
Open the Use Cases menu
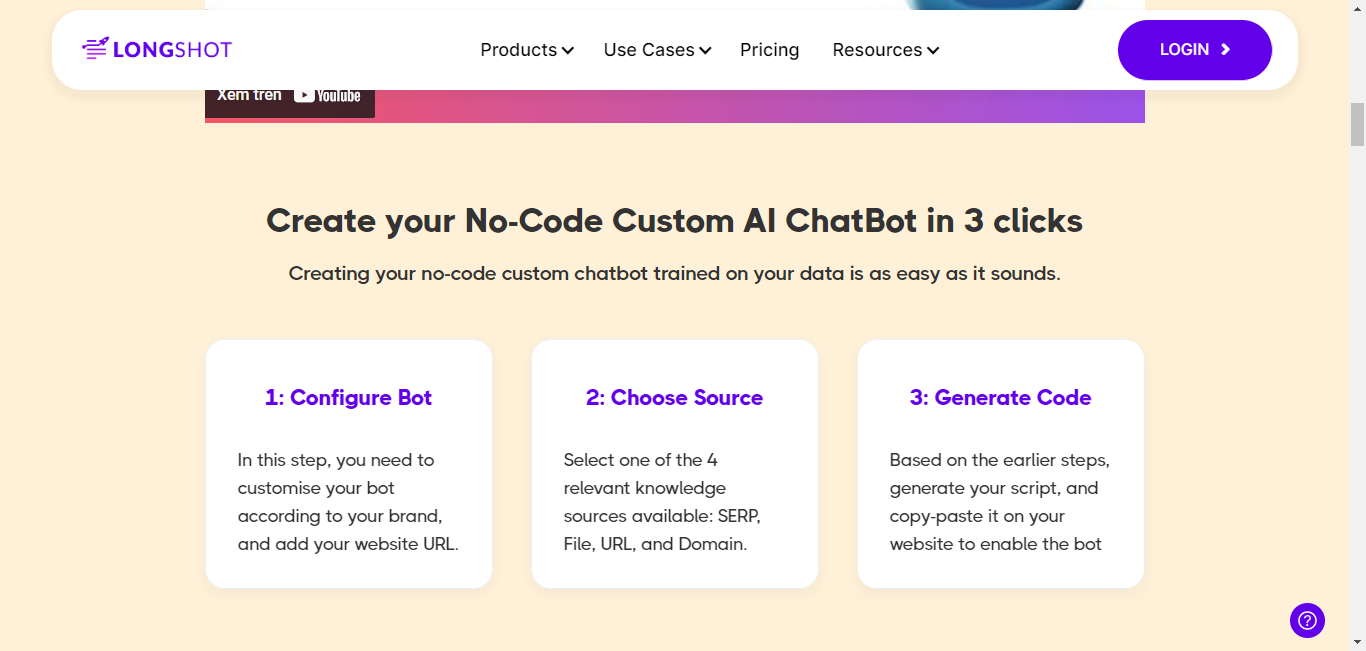(x=657, y=50)
